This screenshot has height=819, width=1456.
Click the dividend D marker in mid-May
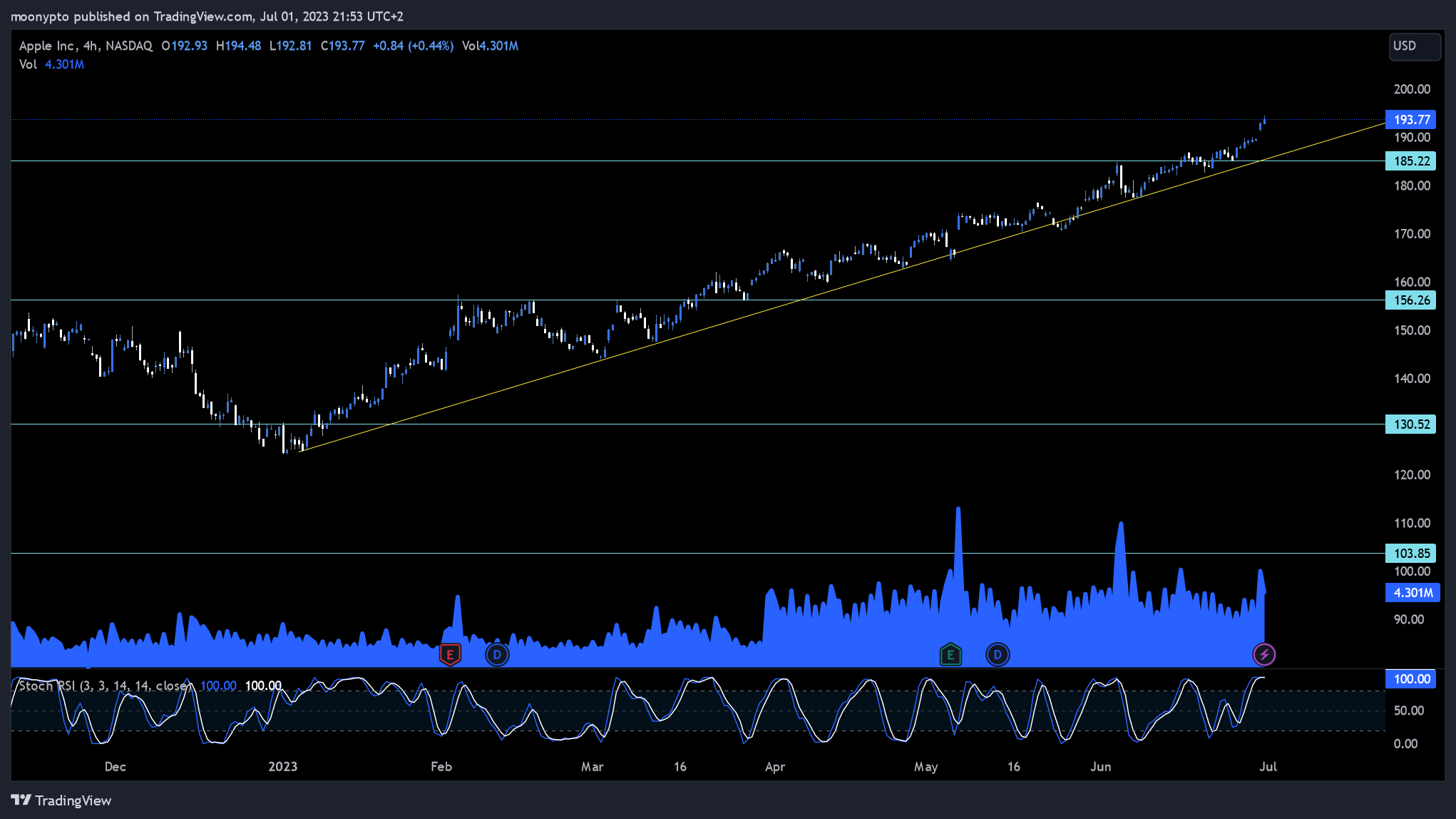[x=998, y=654]
